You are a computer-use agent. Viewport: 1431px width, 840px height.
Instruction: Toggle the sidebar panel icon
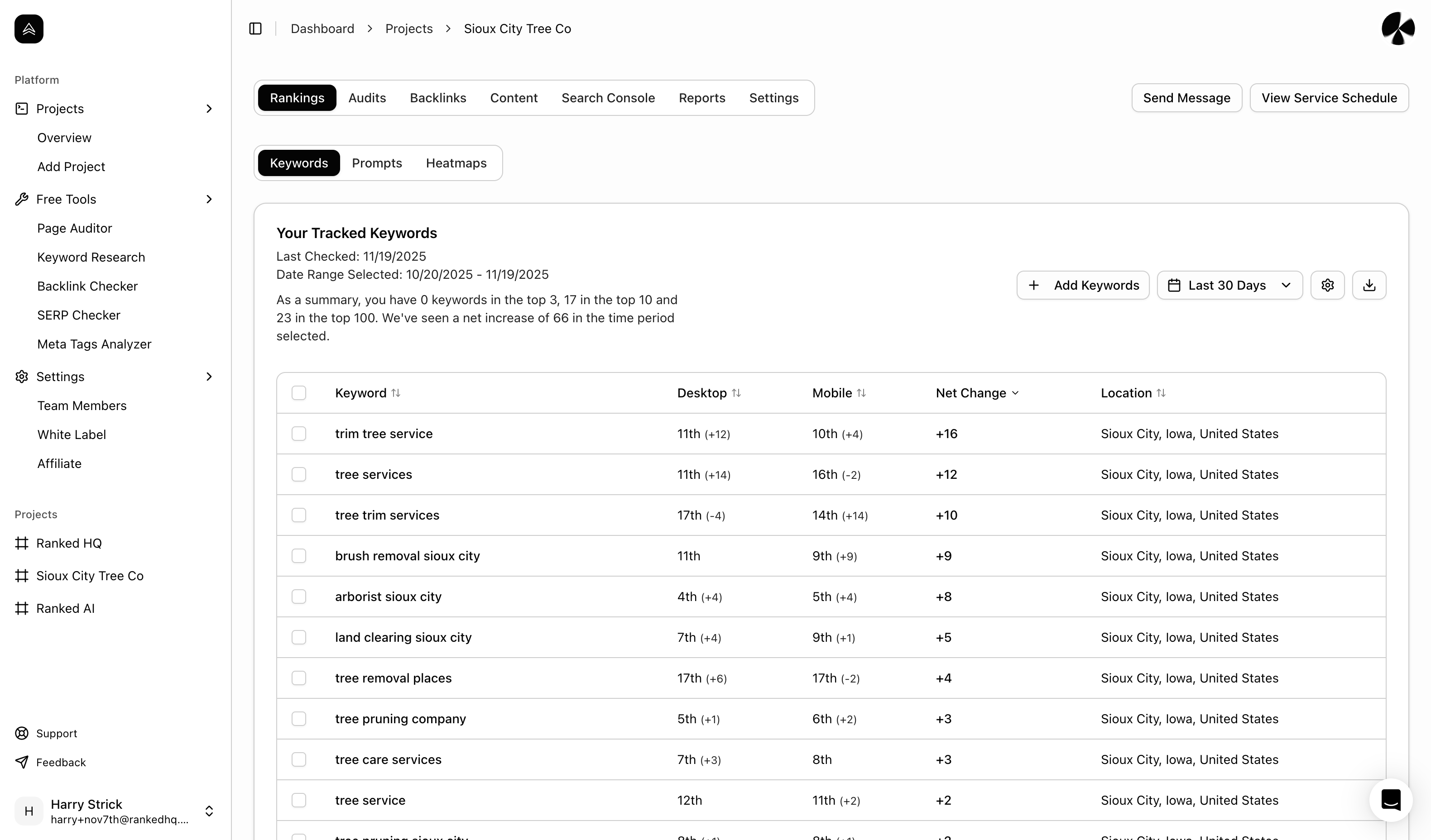[255, 29]
